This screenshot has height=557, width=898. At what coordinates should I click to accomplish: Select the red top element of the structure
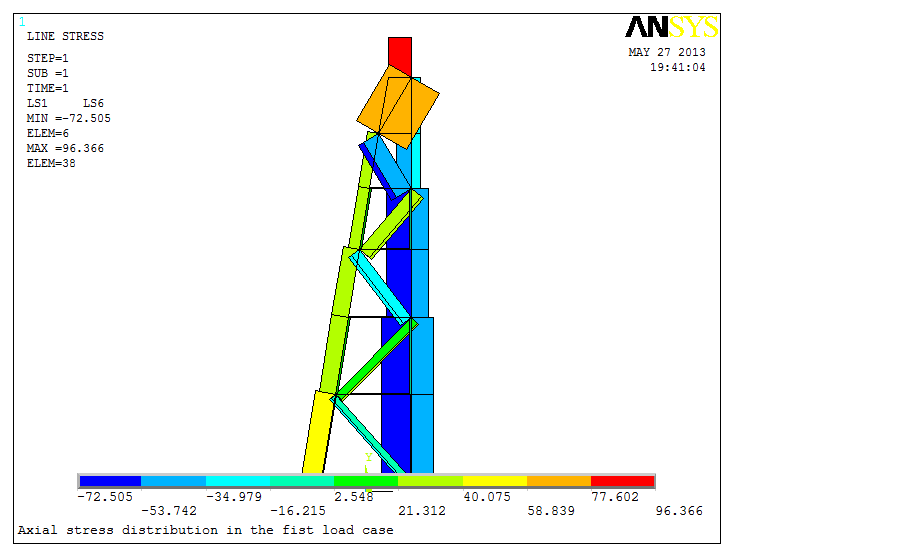[400, 56]
